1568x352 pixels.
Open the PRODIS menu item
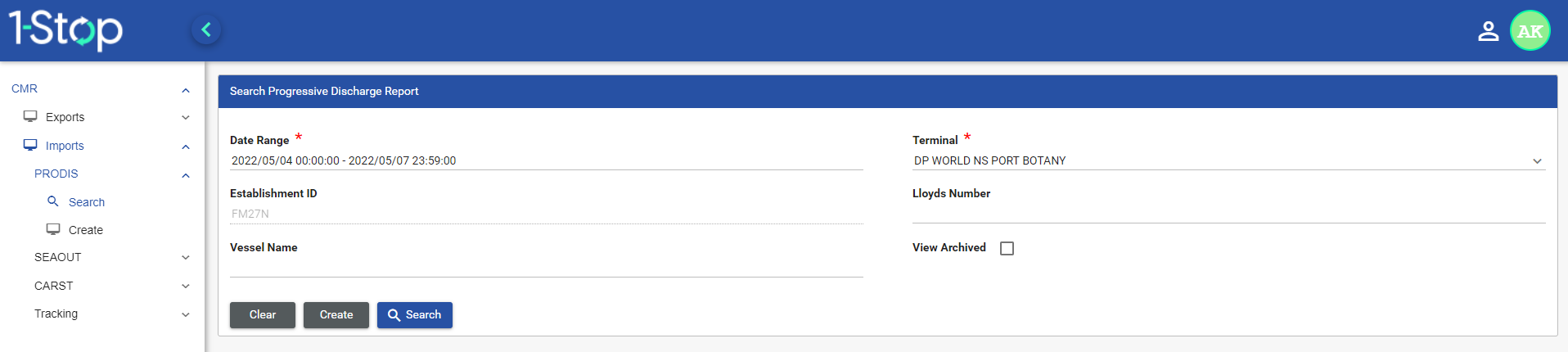[x=56, y=174]
